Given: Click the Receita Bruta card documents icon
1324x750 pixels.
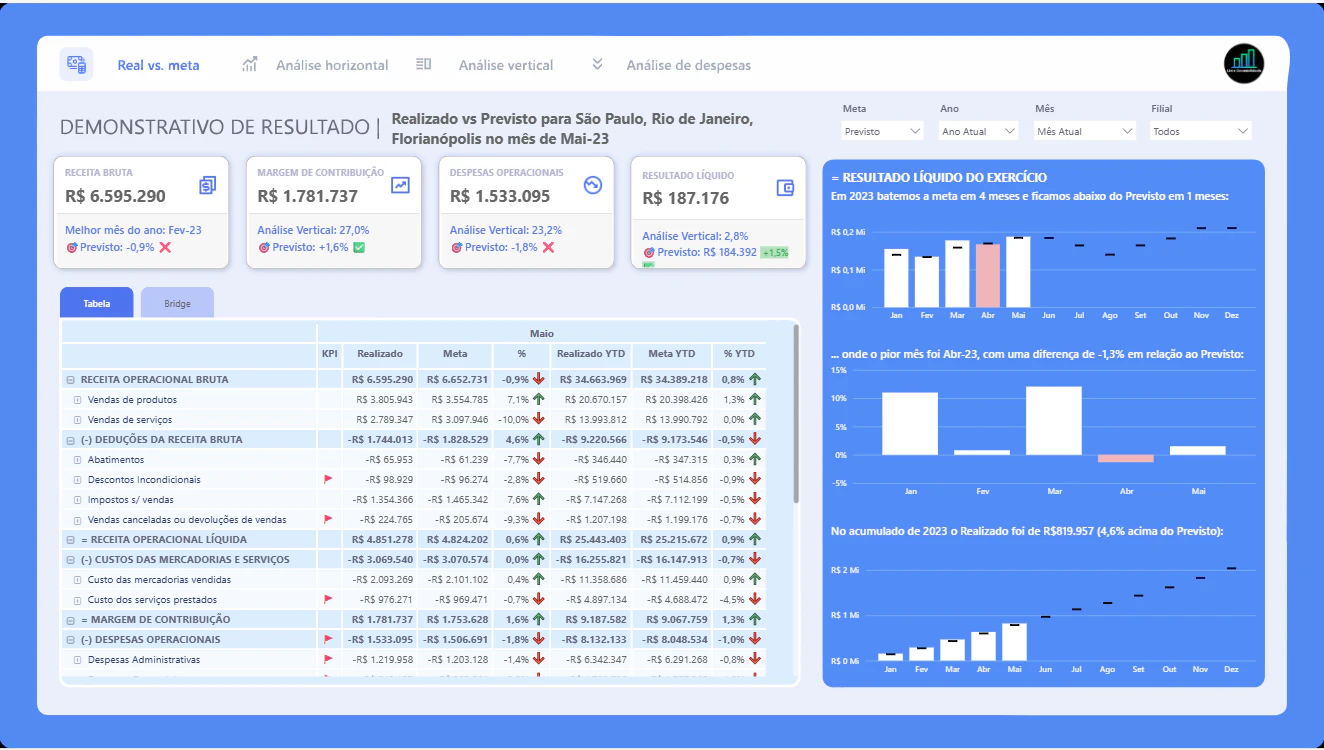Looking at the screenshot, I should point(207,185).
